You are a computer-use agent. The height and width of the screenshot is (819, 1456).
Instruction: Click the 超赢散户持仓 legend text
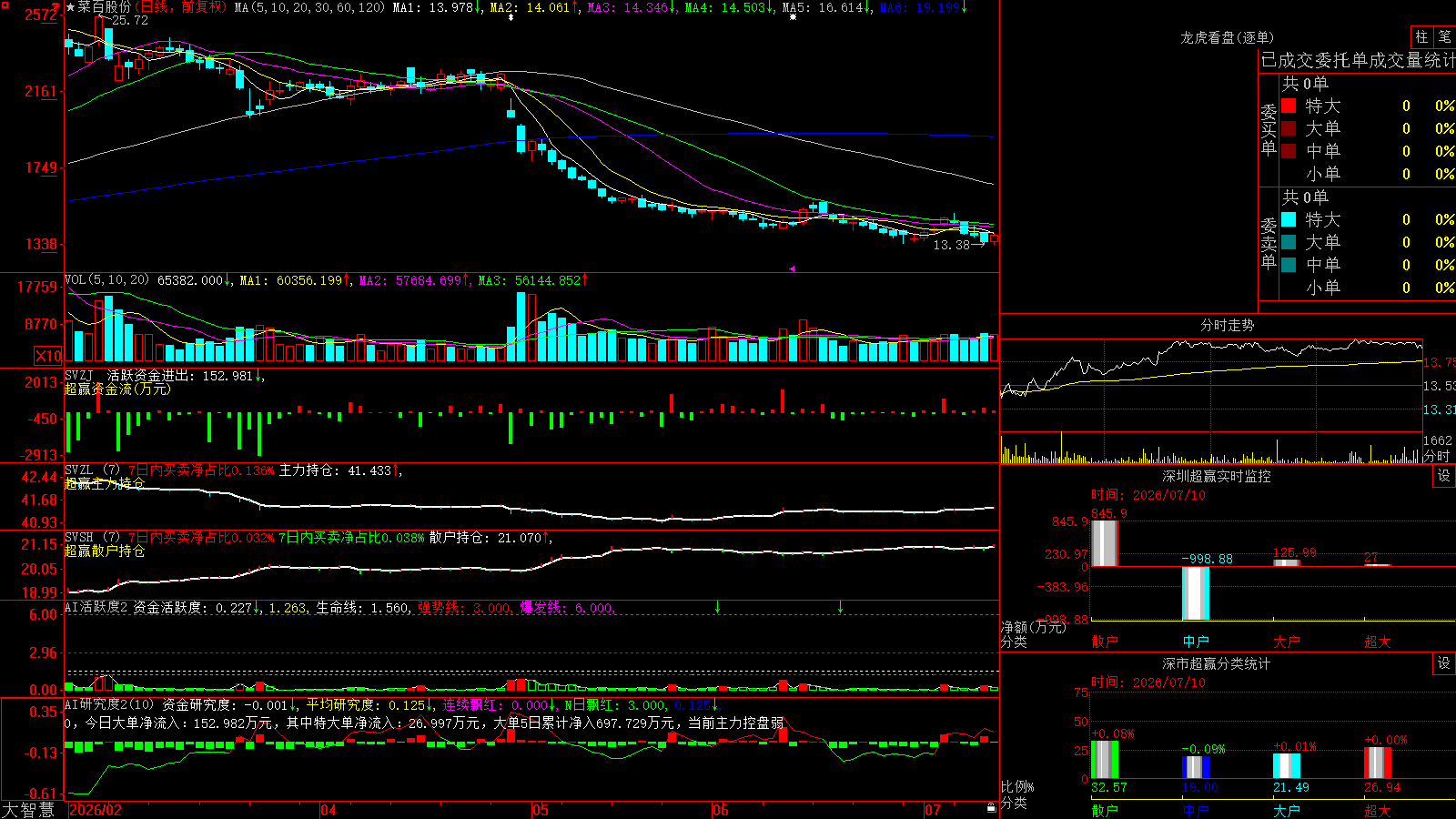104,551
